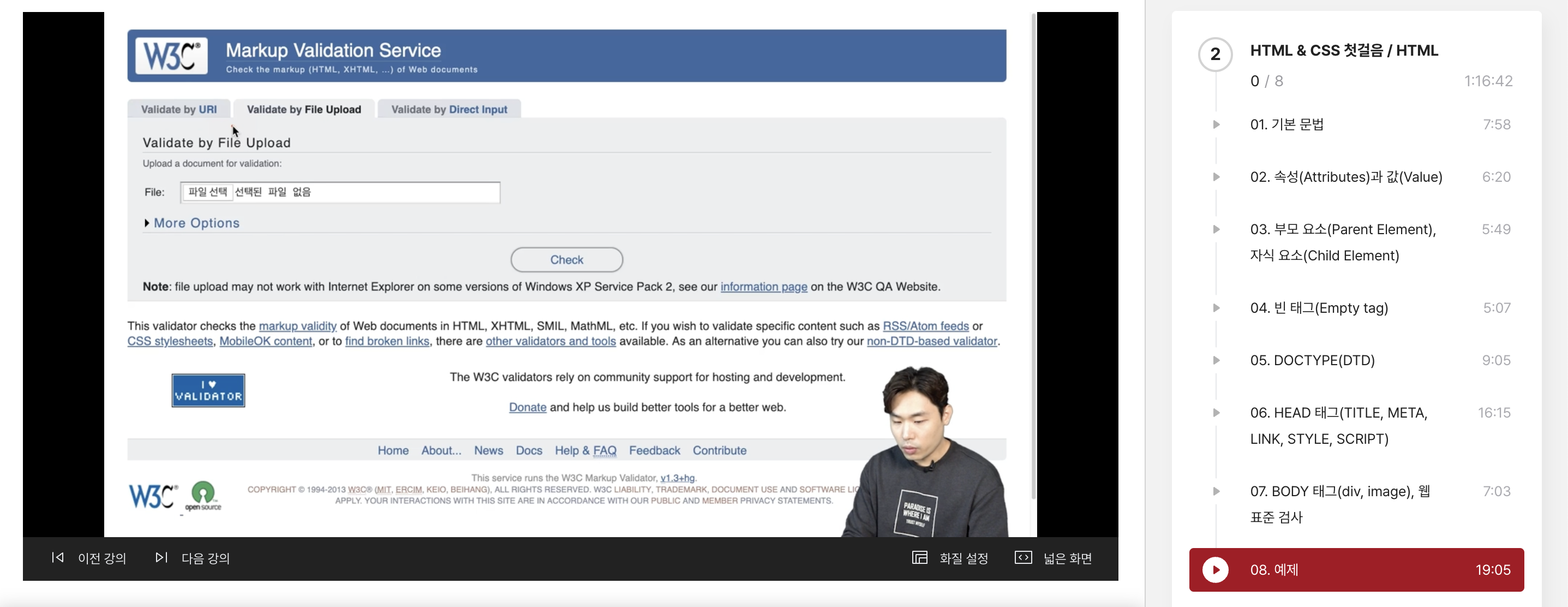Click play arrow beside 02. 속성(Attributes)

point(1216,177)
